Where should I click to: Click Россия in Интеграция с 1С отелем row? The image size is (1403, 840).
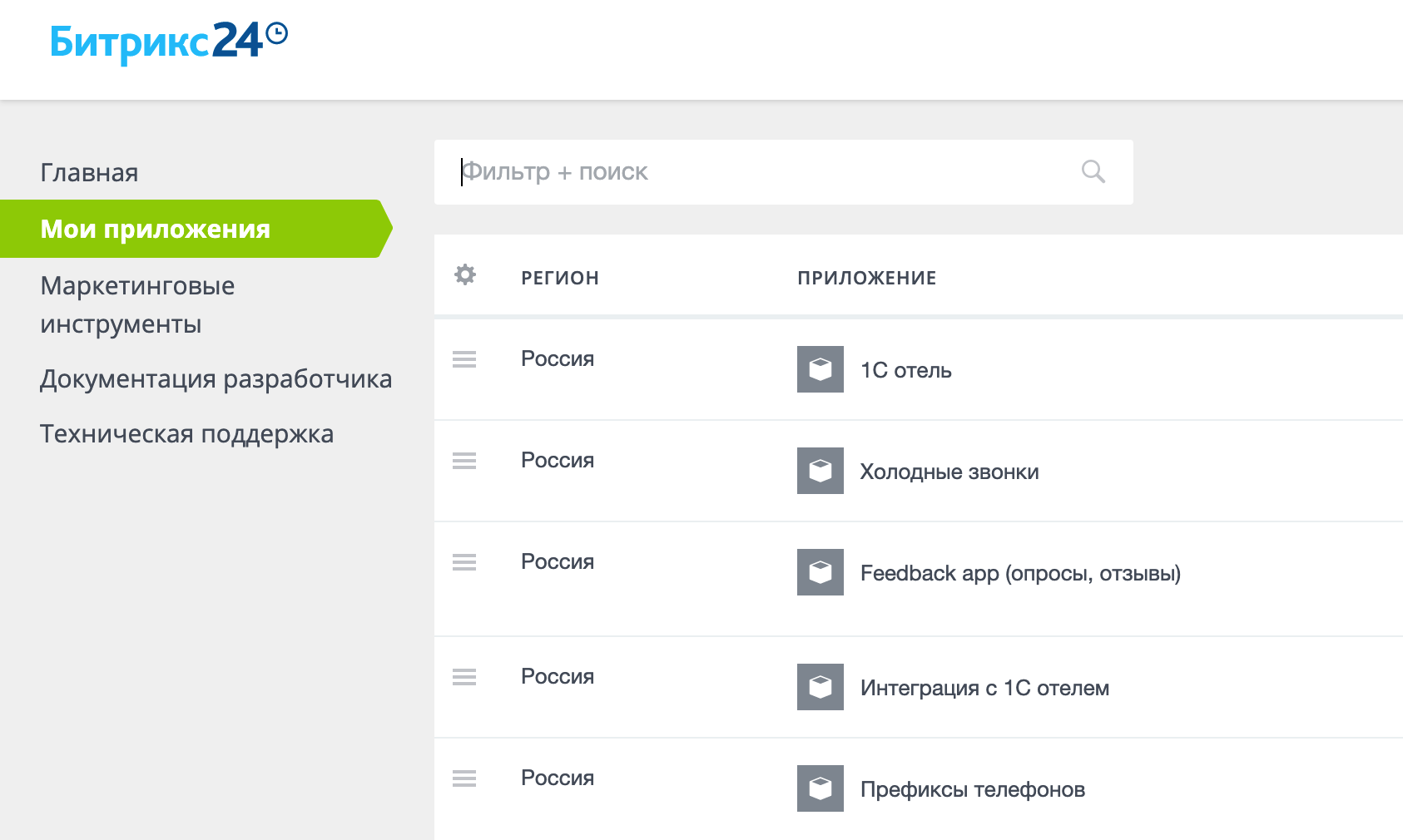pos(558,676)
